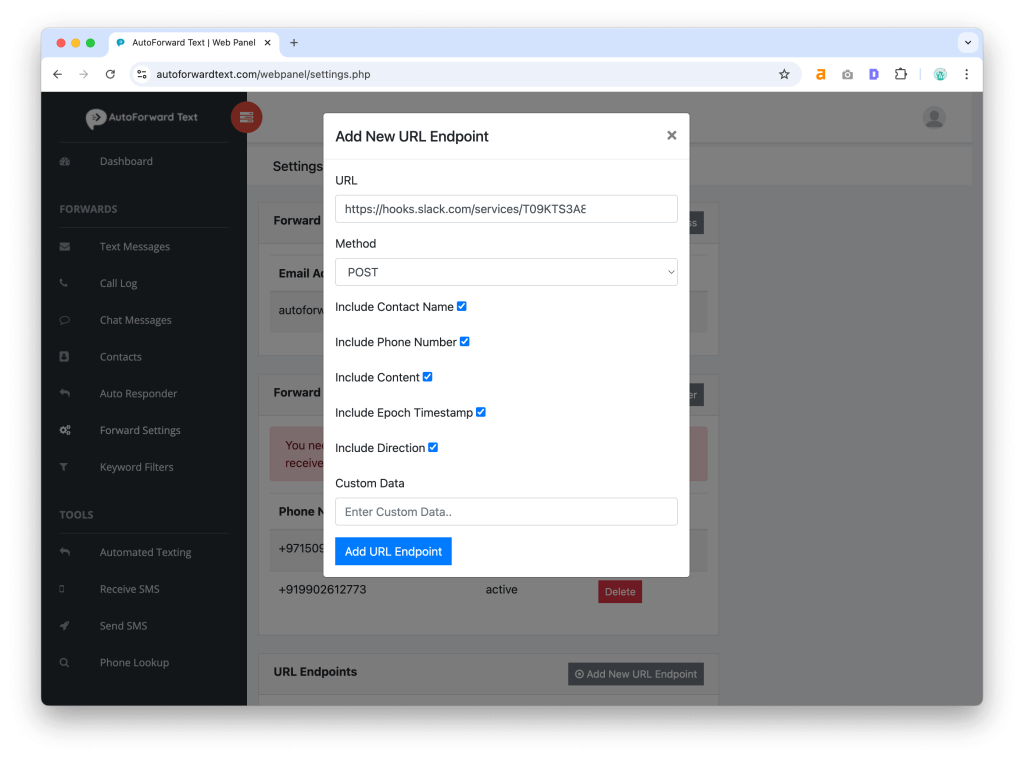Click the Call Log phone icon
The width and height of the screenshot is (1024, 760).
point(65,283)
